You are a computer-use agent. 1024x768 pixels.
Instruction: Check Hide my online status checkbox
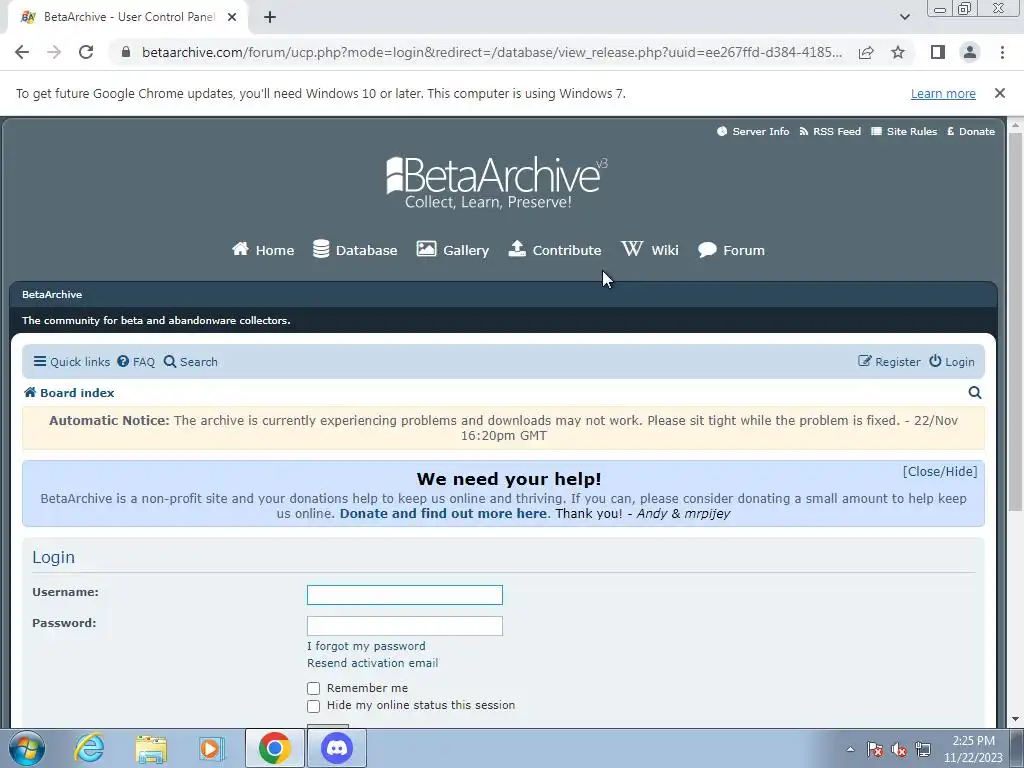(313, 706)
